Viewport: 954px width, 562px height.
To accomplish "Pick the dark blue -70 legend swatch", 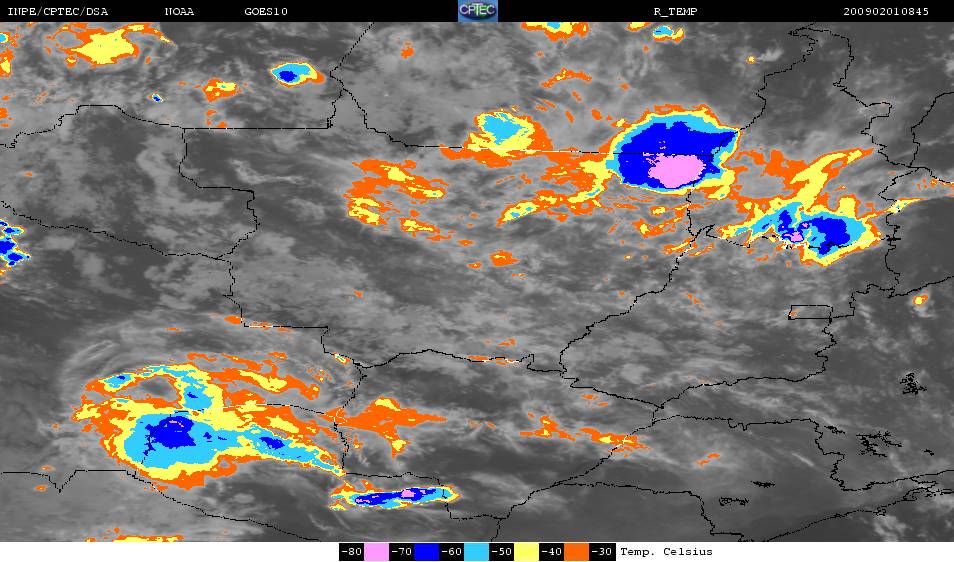I will [x=427, y=552].
